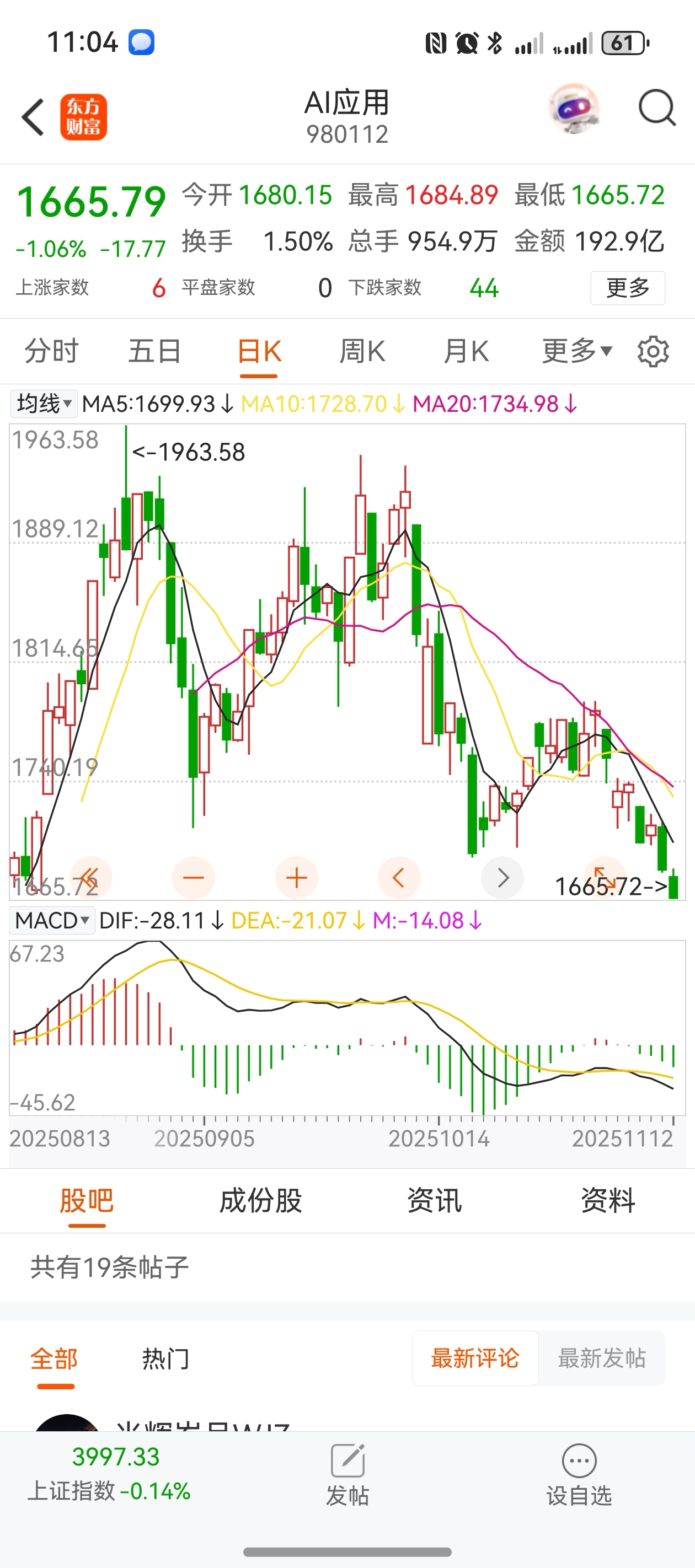The width and height of the screenshot is (695, 1568).
Task: Tap the search magnifier icon
Action: click(656, 109)
